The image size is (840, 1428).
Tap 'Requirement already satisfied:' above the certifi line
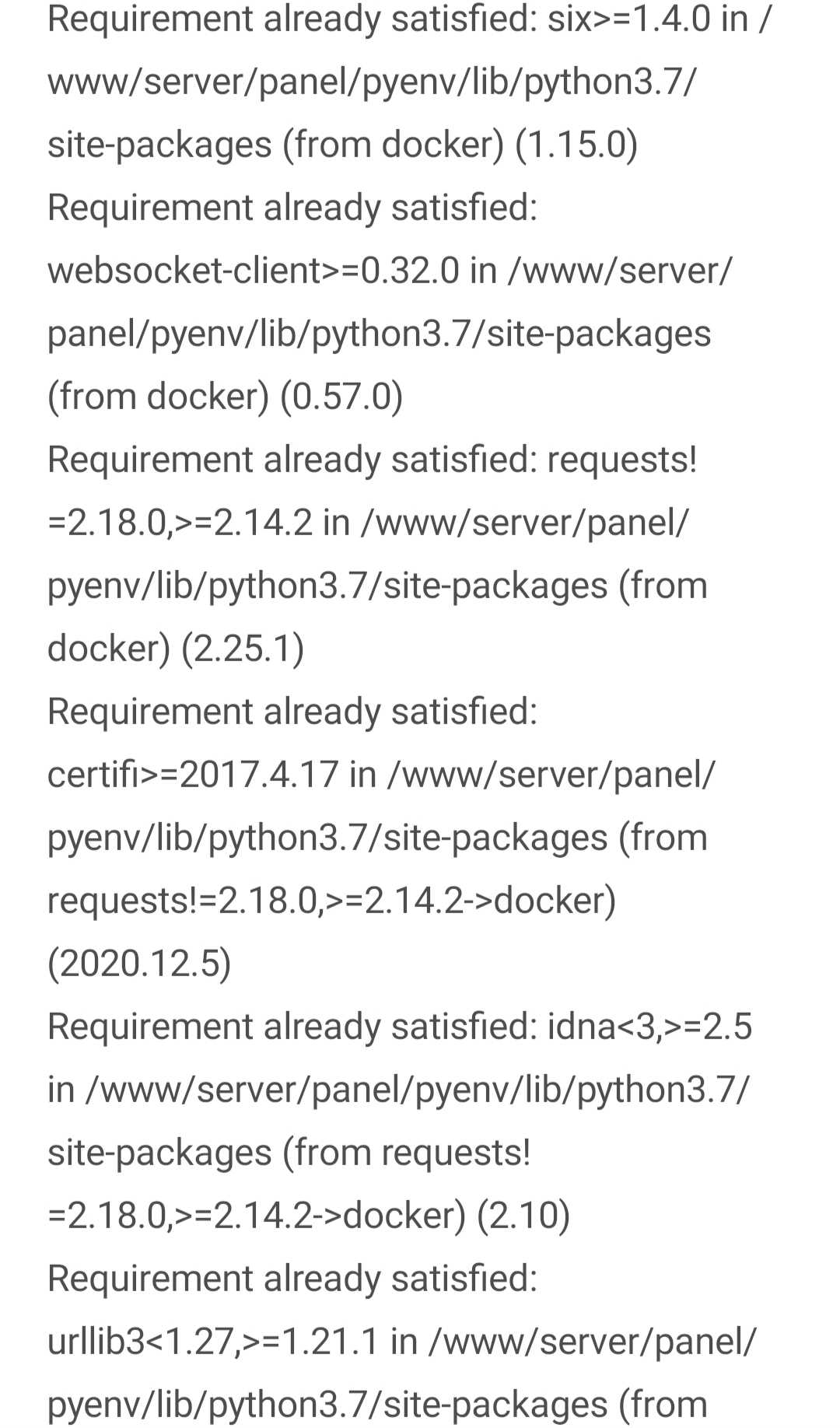point(292,712)
